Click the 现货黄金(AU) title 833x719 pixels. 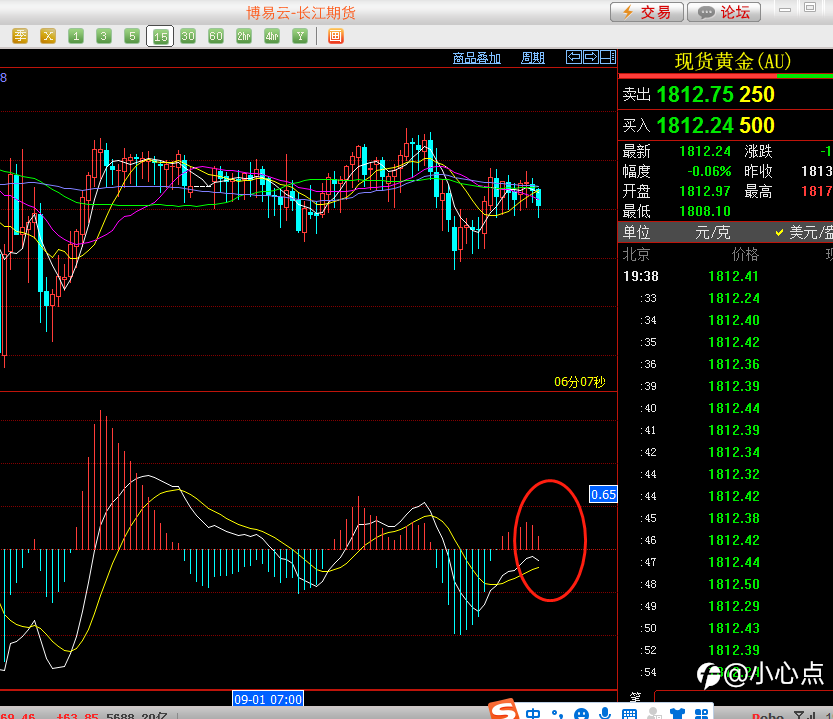733,62
